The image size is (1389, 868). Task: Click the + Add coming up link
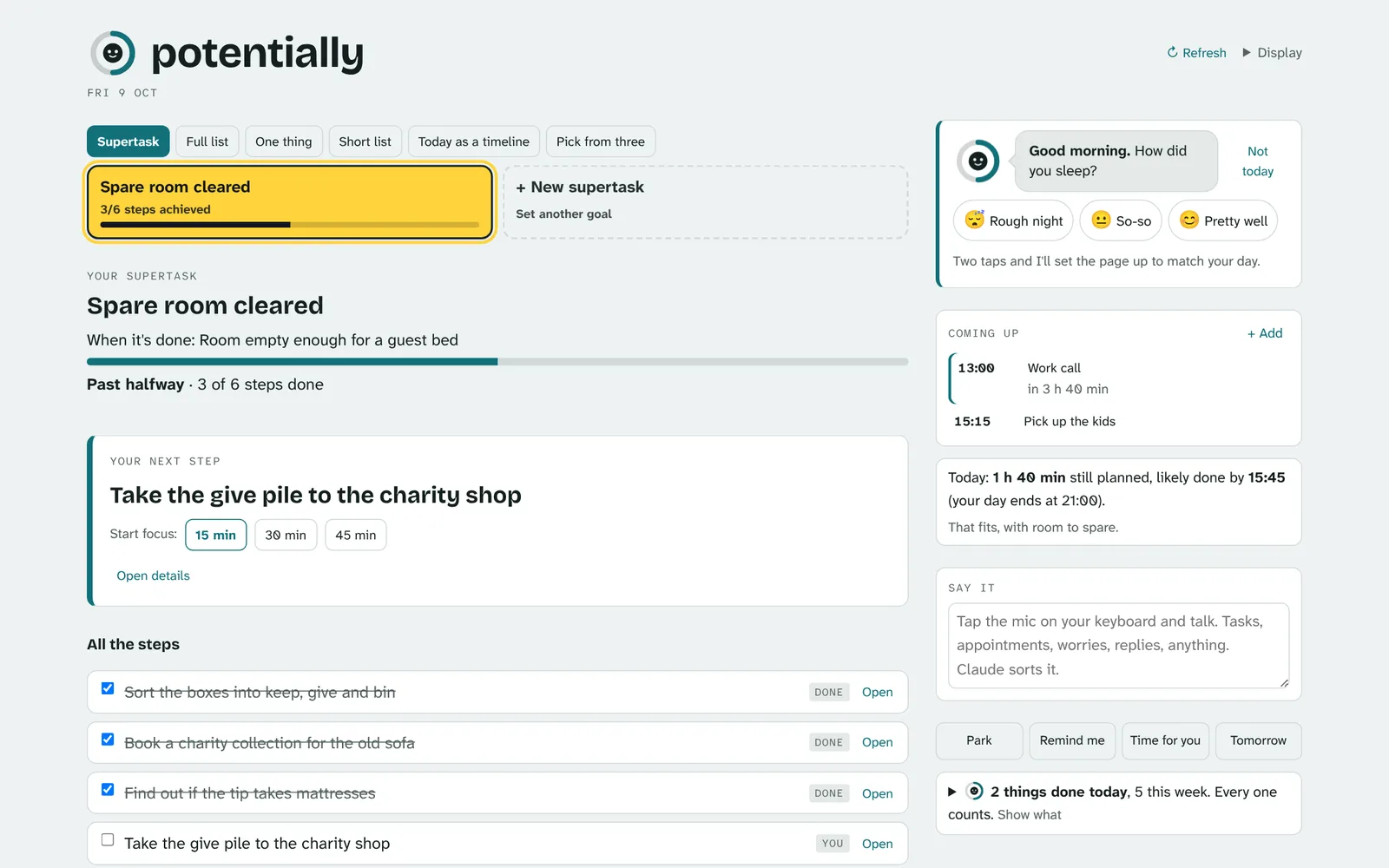pyautogui.click(x=1265, y=333)
